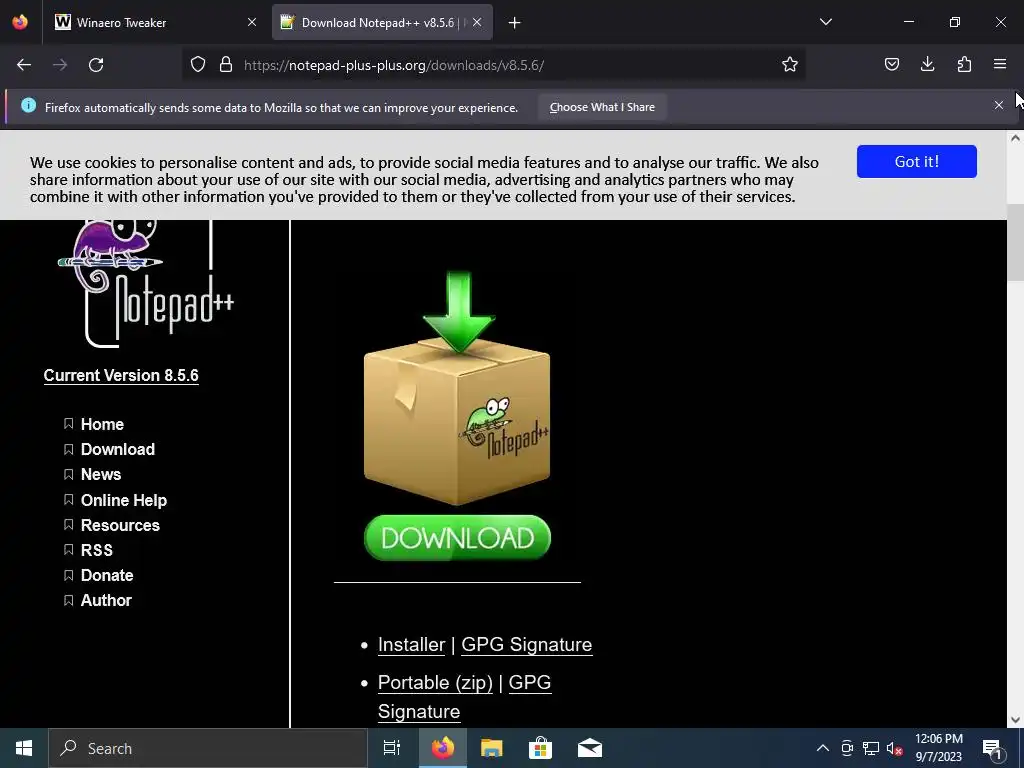Open Microsoft Store from the taskbar
This screenshot has height=768, width=1024.
coord(540,748)
